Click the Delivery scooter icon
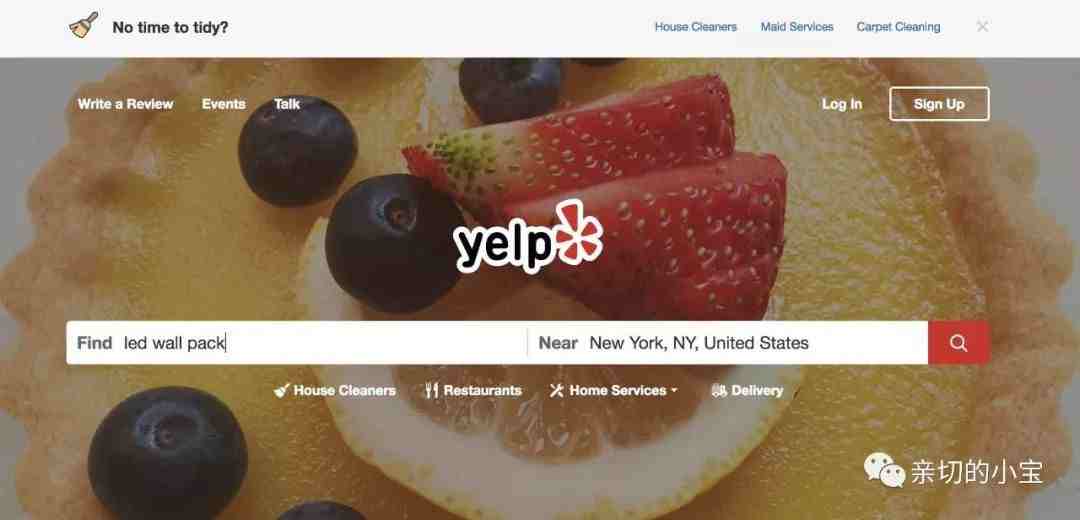The image size is (1080, 520). (x=719, y=391)
